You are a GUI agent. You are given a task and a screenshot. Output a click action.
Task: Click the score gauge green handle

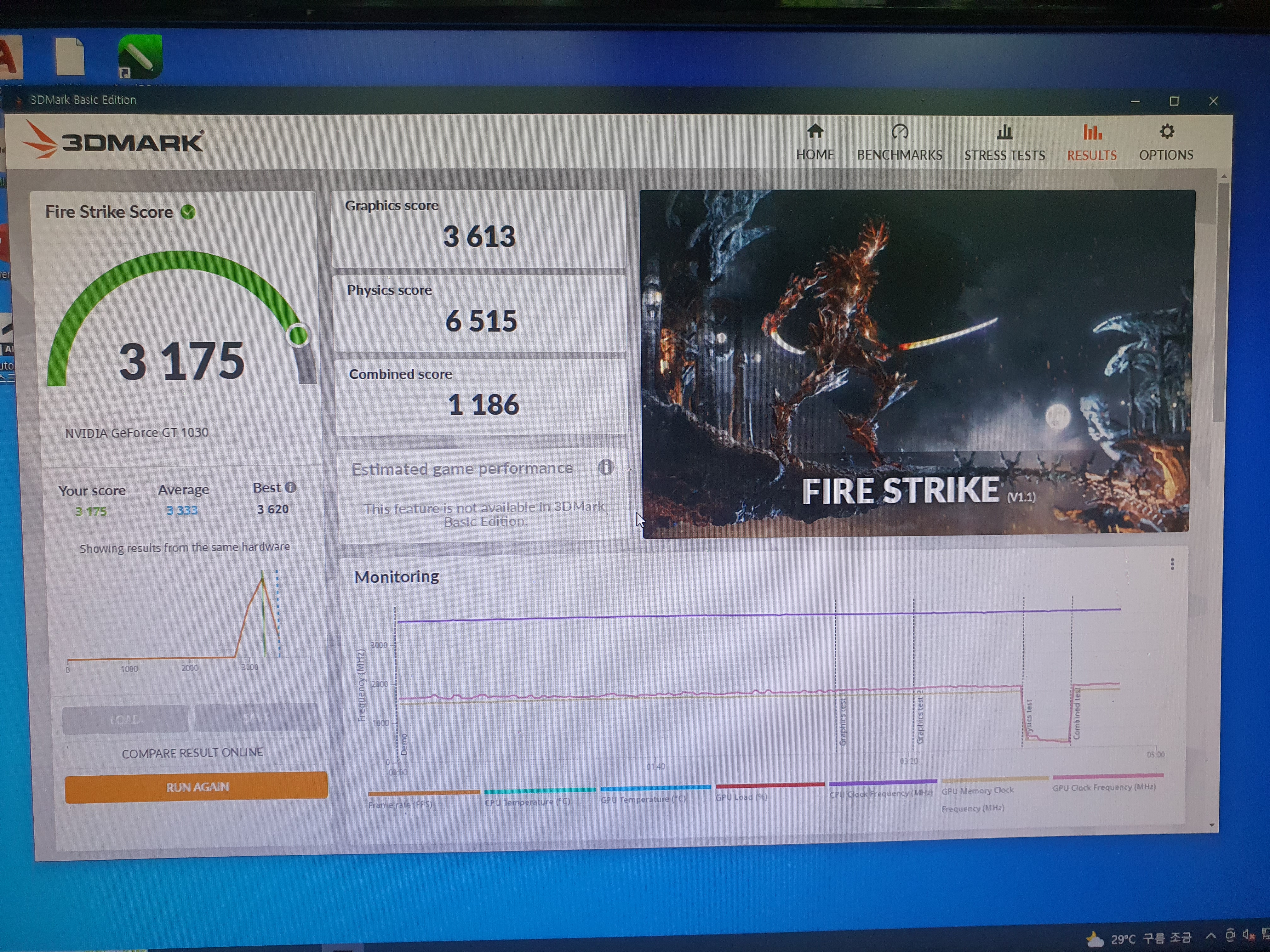298,335
